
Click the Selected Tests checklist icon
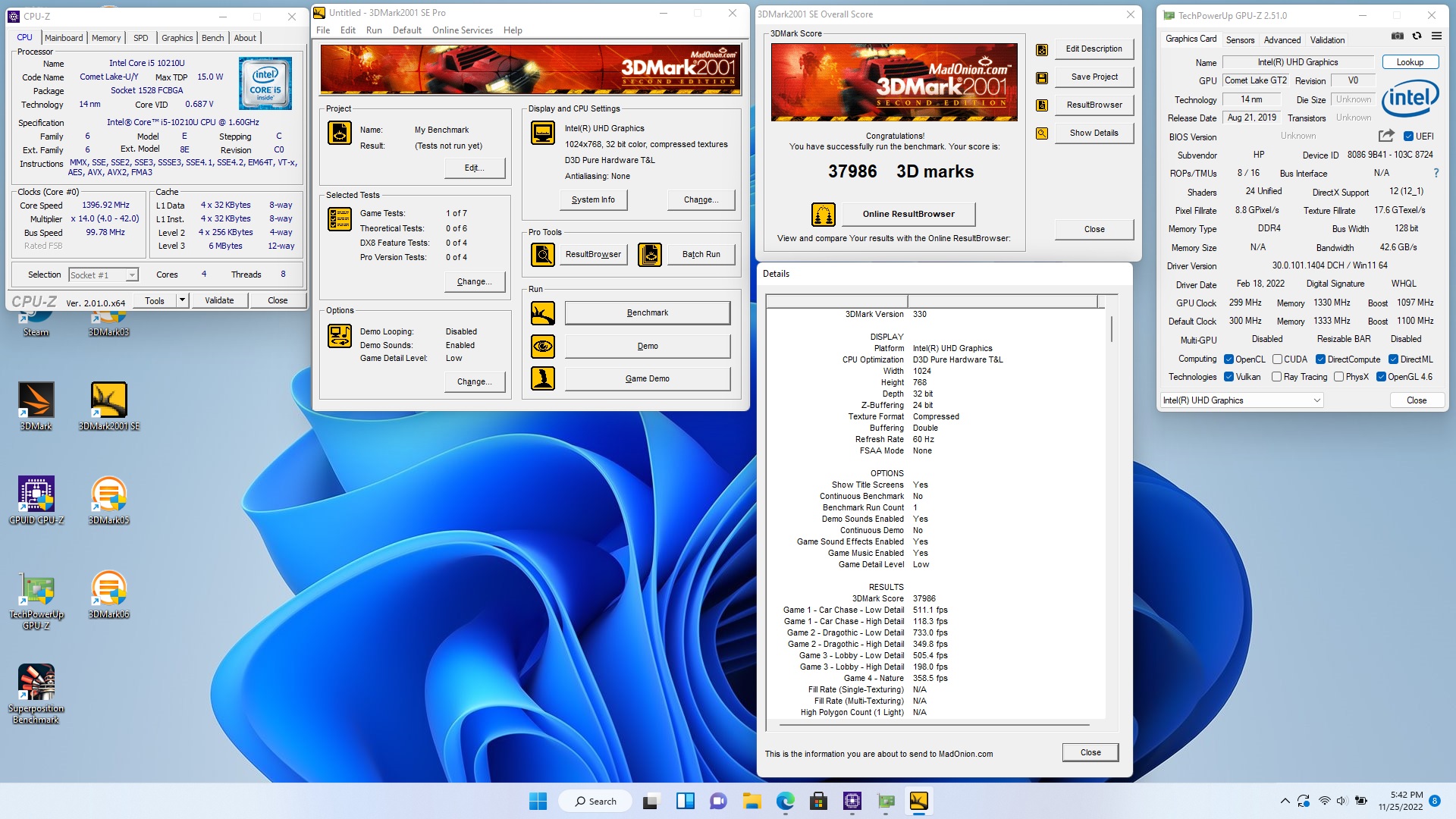point(340,219)
